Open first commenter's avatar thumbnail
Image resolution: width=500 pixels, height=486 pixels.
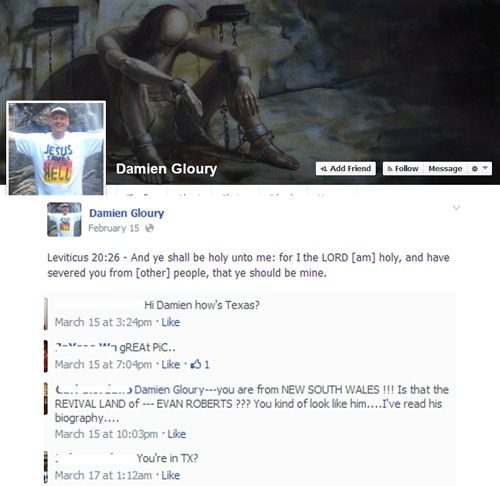(x=46, y=314)
